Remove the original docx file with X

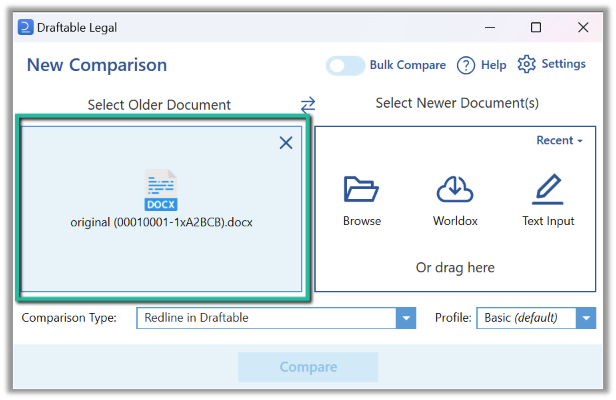pyautogui.click(x=286, y=143)
